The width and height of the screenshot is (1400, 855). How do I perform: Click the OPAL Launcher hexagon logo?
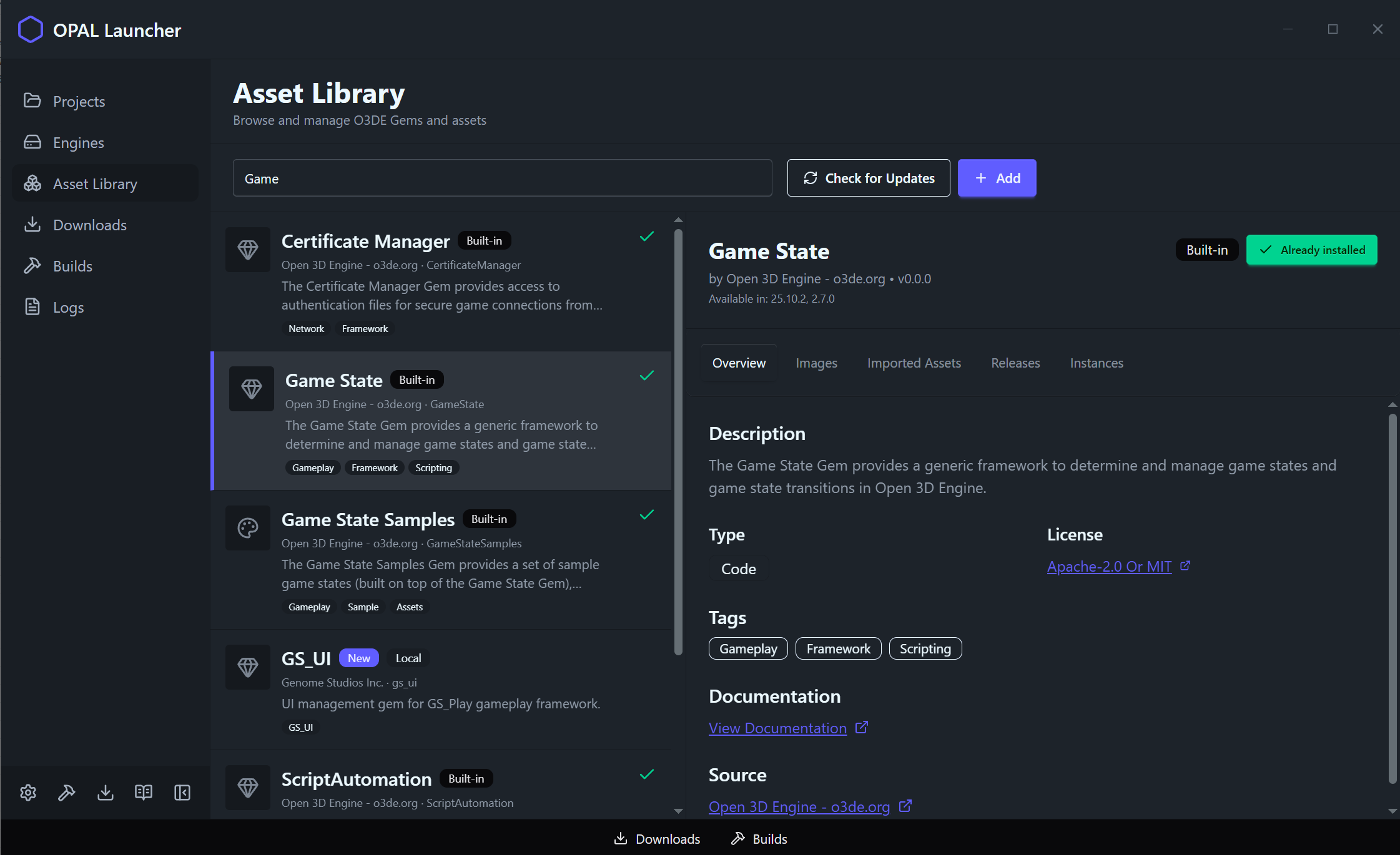tap(30, 29)
